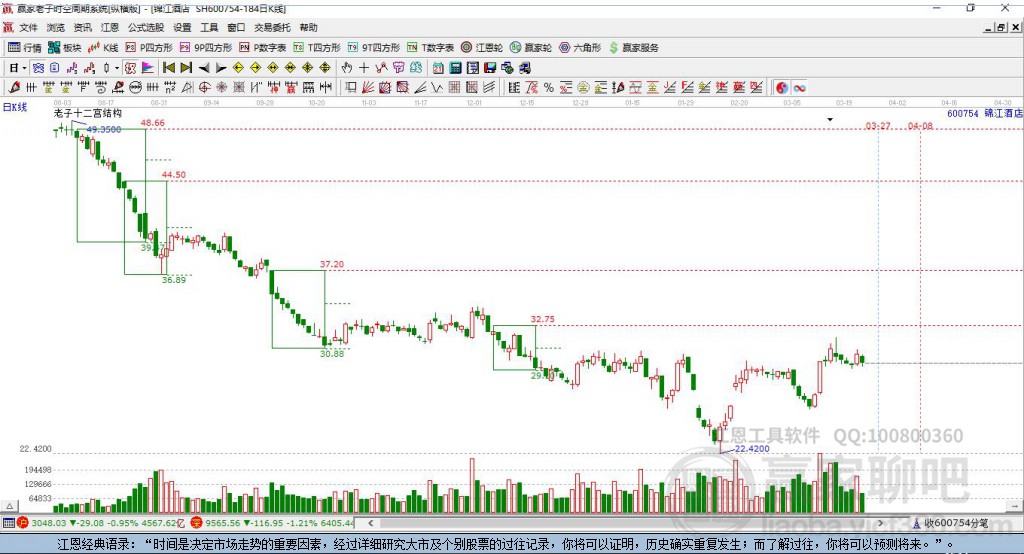The height and width of the screenshot is (554, 1024).
Task: Click 收600754分笔 status text
Action: 956,523
